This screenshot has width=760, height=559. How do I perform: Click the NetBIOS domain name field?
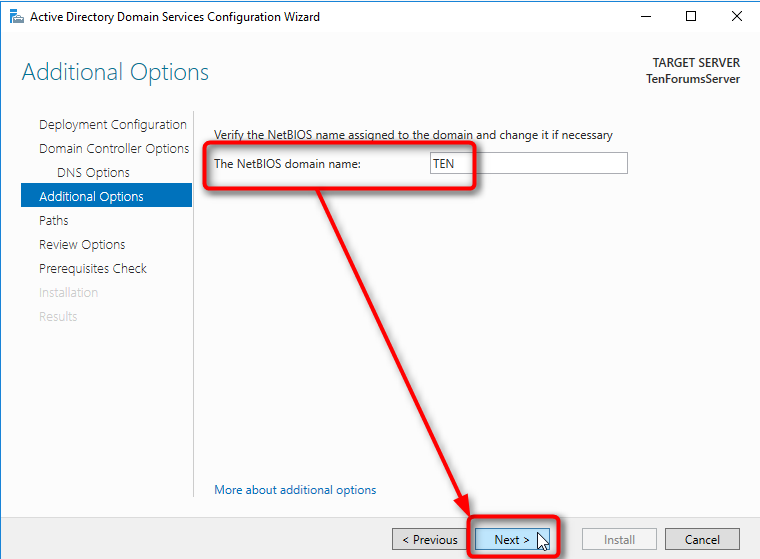(x=529, y=163)
